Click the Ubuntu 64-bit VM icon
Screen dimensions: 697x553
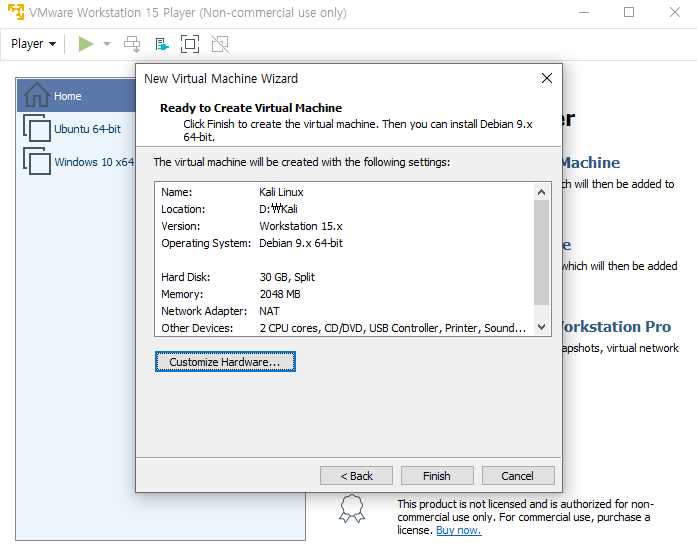pos(36,128)
